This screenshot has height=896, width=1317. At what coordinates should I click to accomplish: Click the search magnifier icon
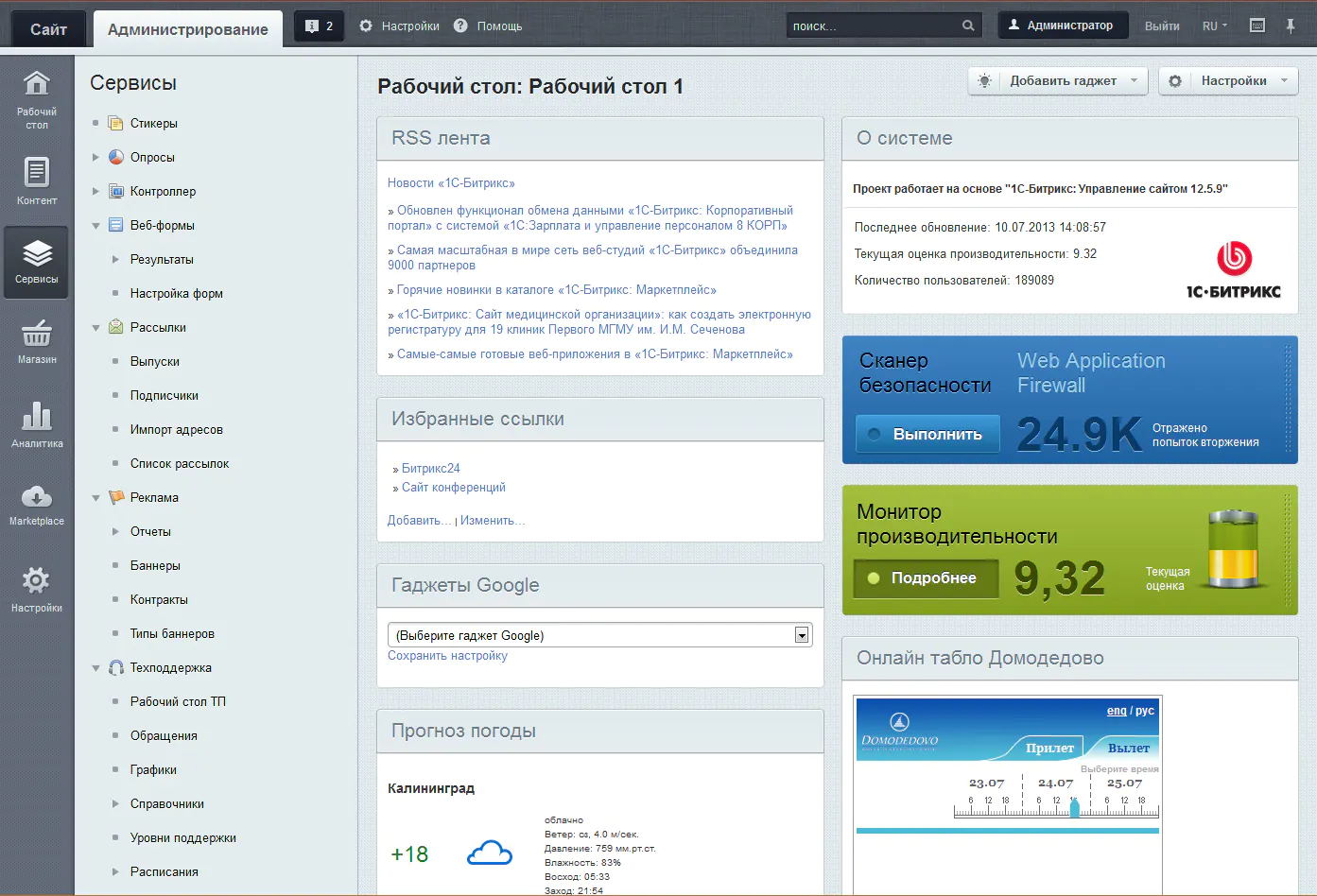(968, 26)
